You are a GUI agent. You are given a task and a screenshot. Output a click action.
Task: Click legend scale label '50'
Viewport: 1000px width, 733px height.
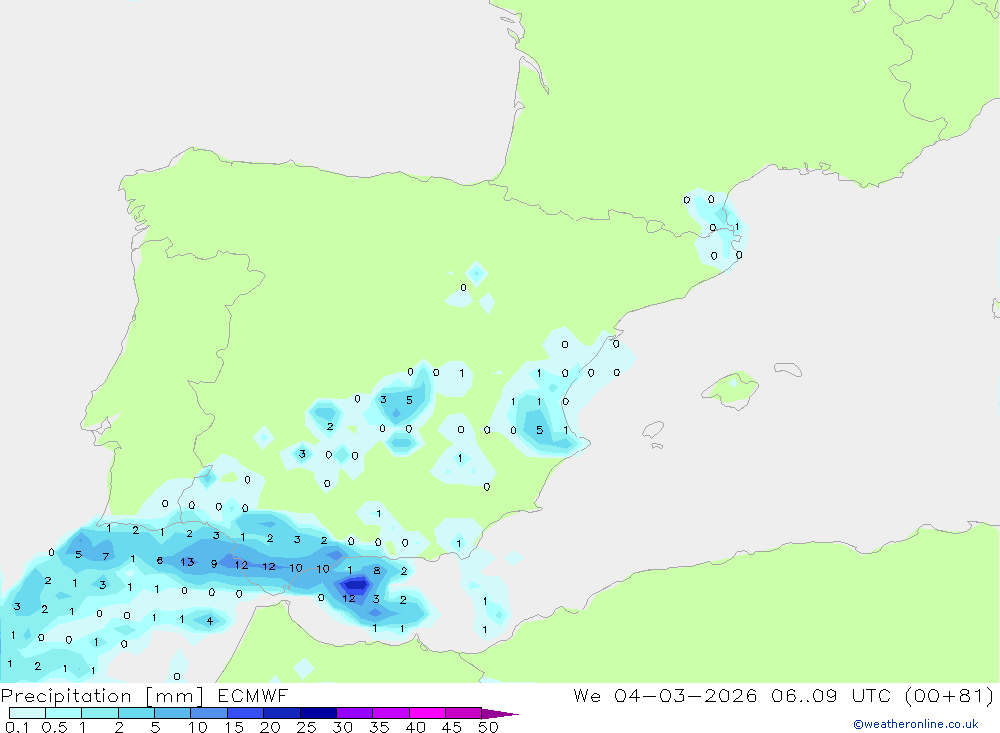click(488, 727)
